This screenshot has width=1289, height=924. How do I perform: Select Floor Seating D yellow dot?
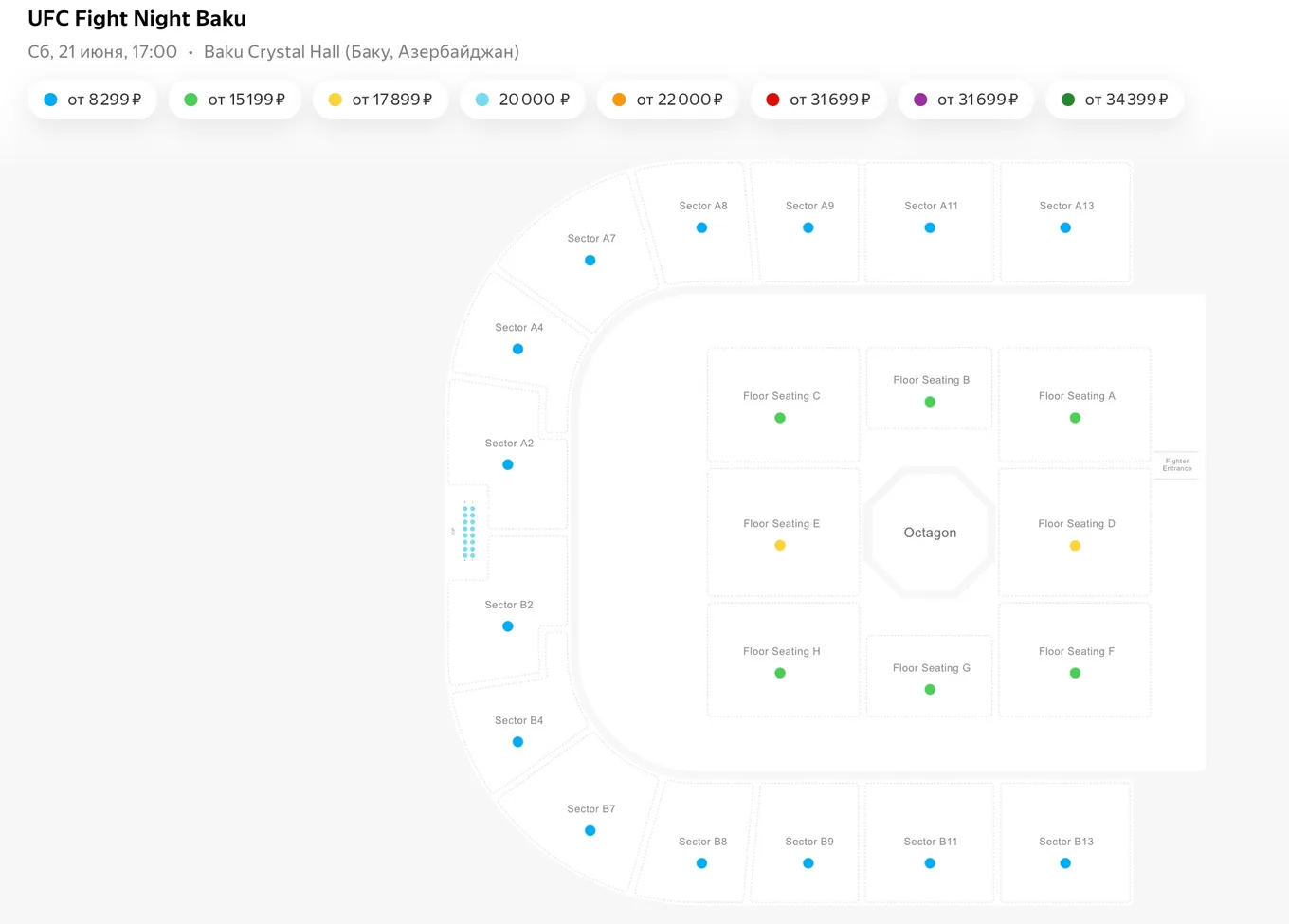(x=1075, y=546)
